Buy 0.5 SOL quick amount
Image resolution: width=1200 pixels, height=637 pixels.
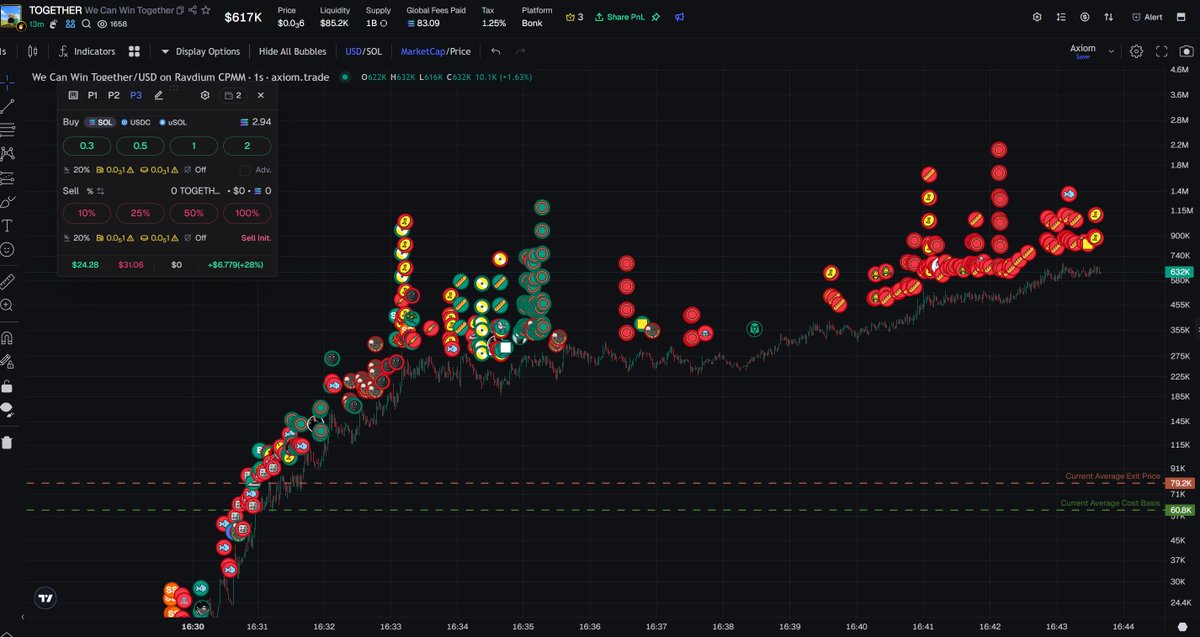tap(140, 146)
